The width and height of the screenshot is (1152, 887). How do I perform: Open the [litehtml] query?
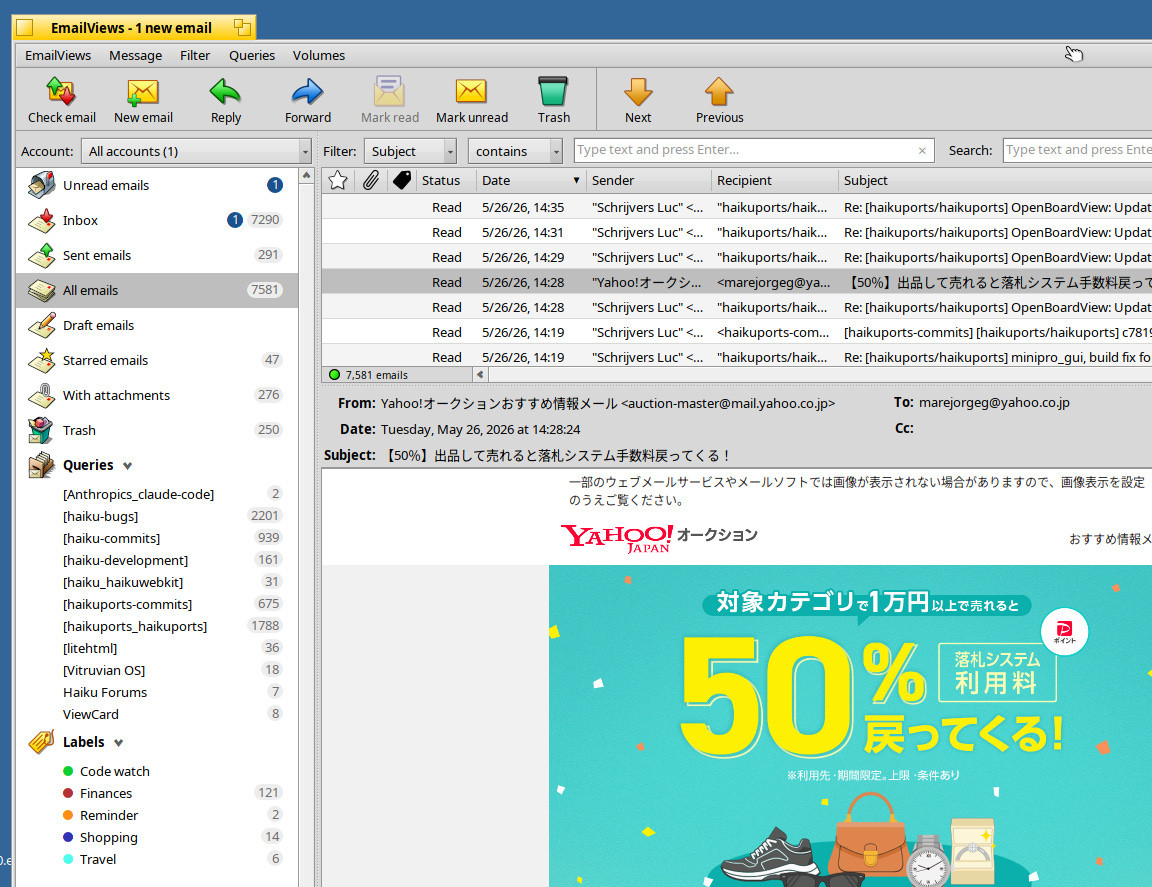(x=157, y=648)
